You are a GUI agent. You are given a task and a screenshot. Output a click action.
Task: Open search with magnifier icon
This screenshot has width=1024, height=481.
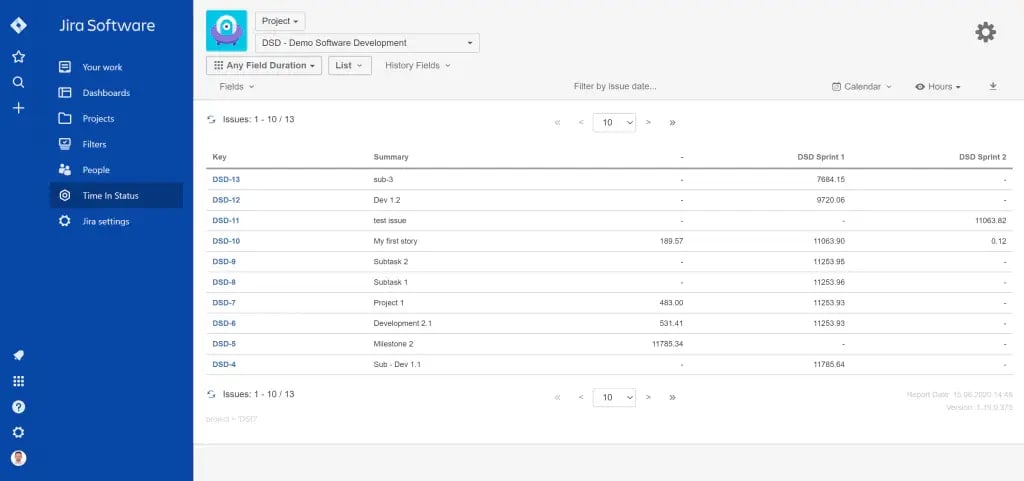pos(18,82)
